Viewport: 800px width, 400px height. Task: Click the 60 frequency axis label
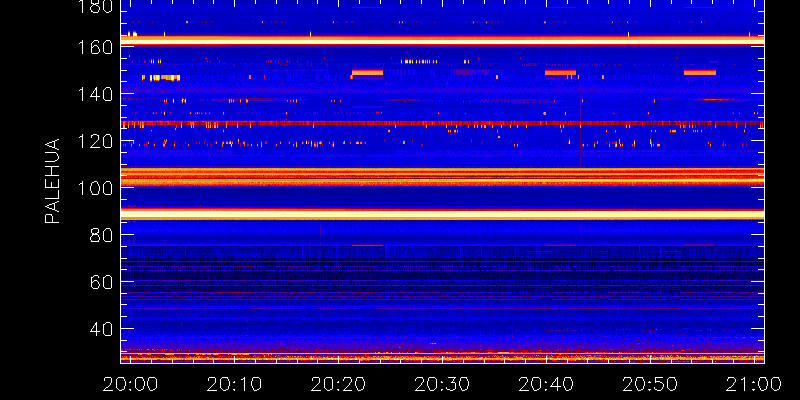tap(101, 282)
